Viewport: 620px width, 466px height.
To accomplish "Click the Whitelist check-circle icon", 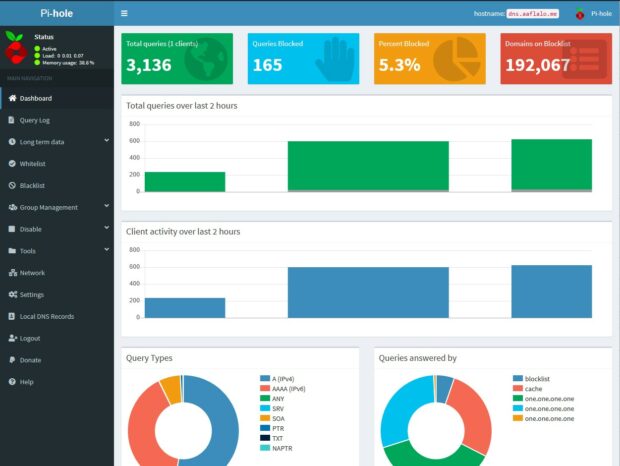I will point(11,163).
